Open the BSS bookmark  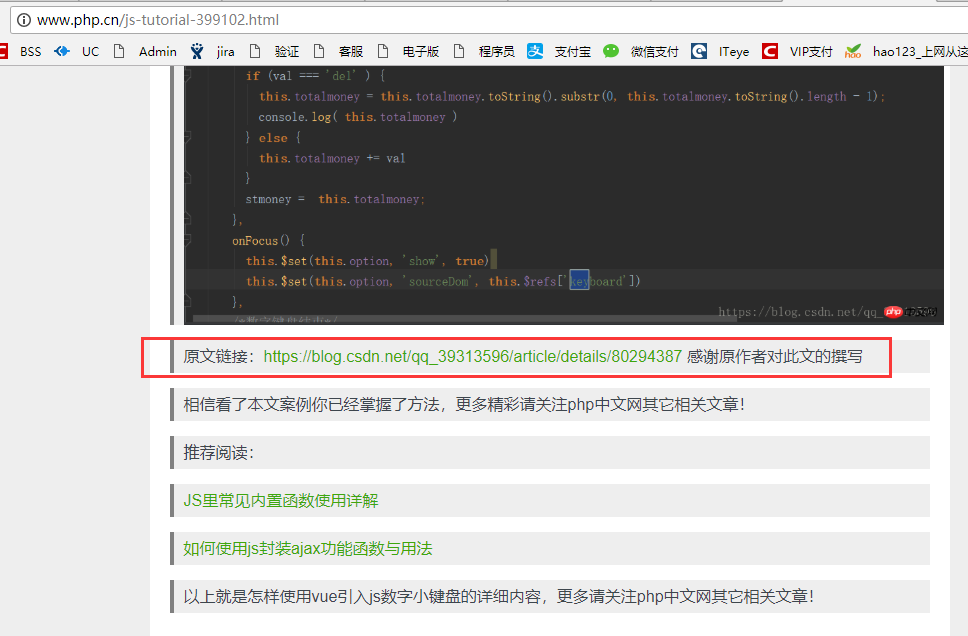(30, 52)
